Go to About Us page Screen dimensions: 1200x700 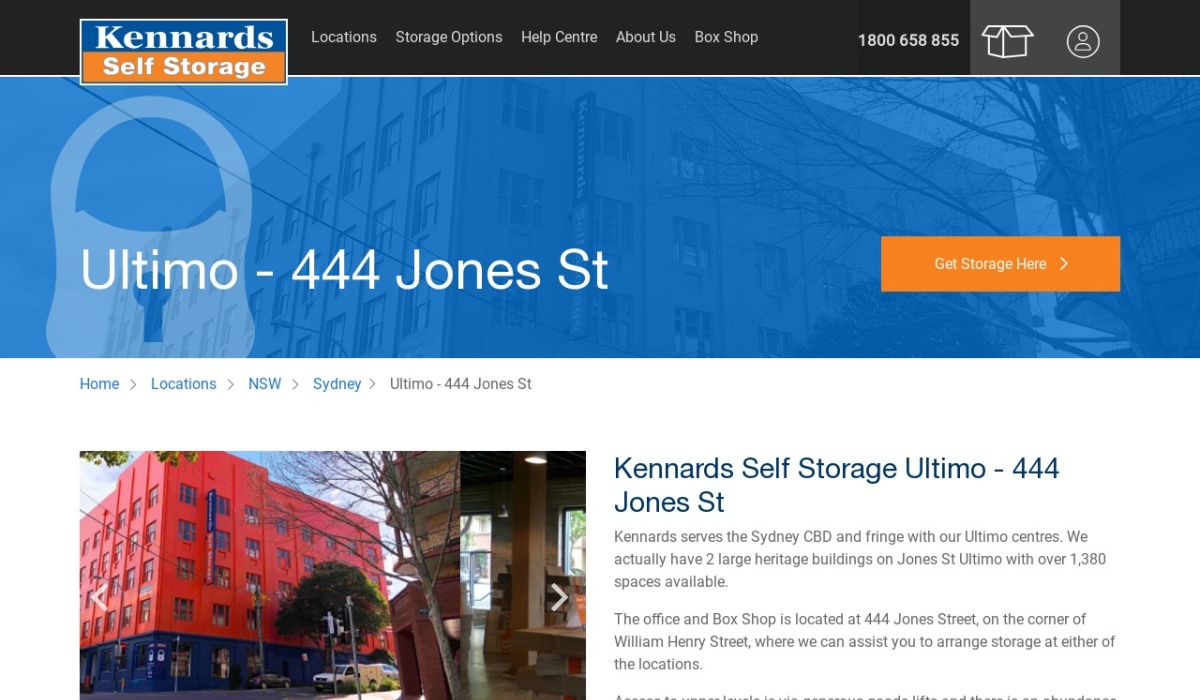(x=646, y=37)
